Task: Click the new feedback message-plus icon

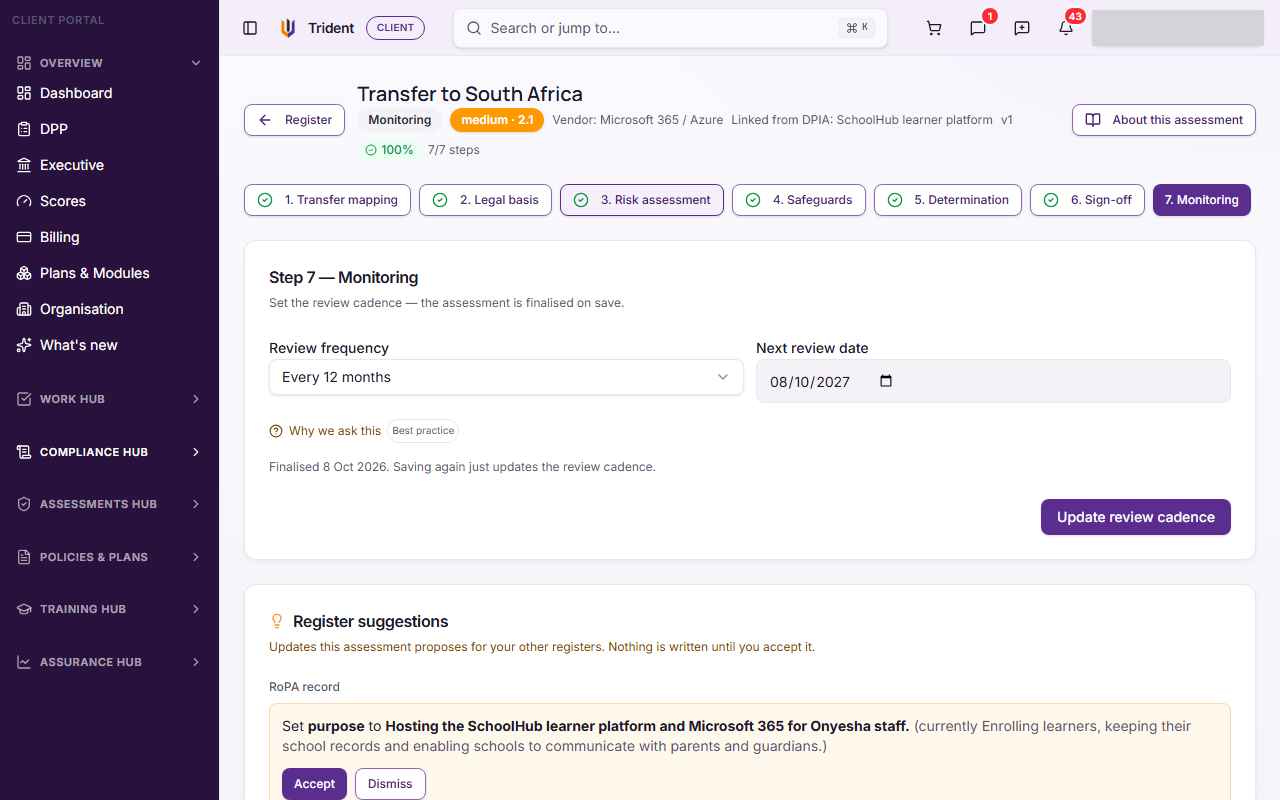Action: pos(1022,28)
